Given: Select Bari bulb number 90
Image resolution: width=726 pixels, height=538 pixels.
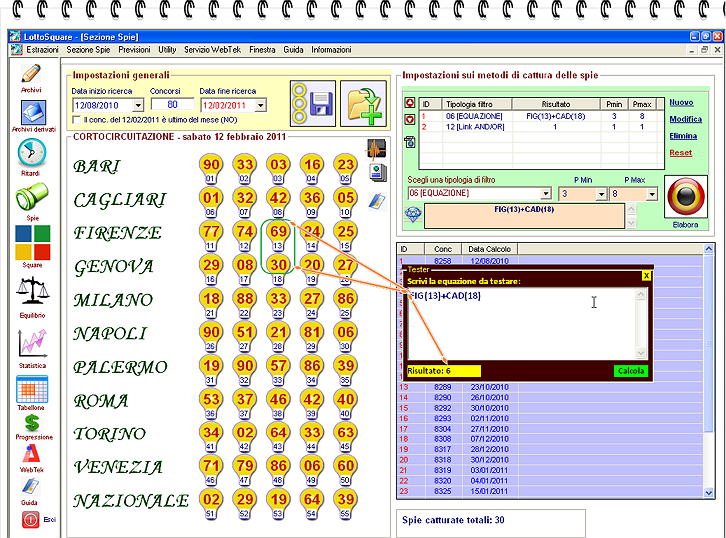Looking at the screenshot, I should click(211, 164).
